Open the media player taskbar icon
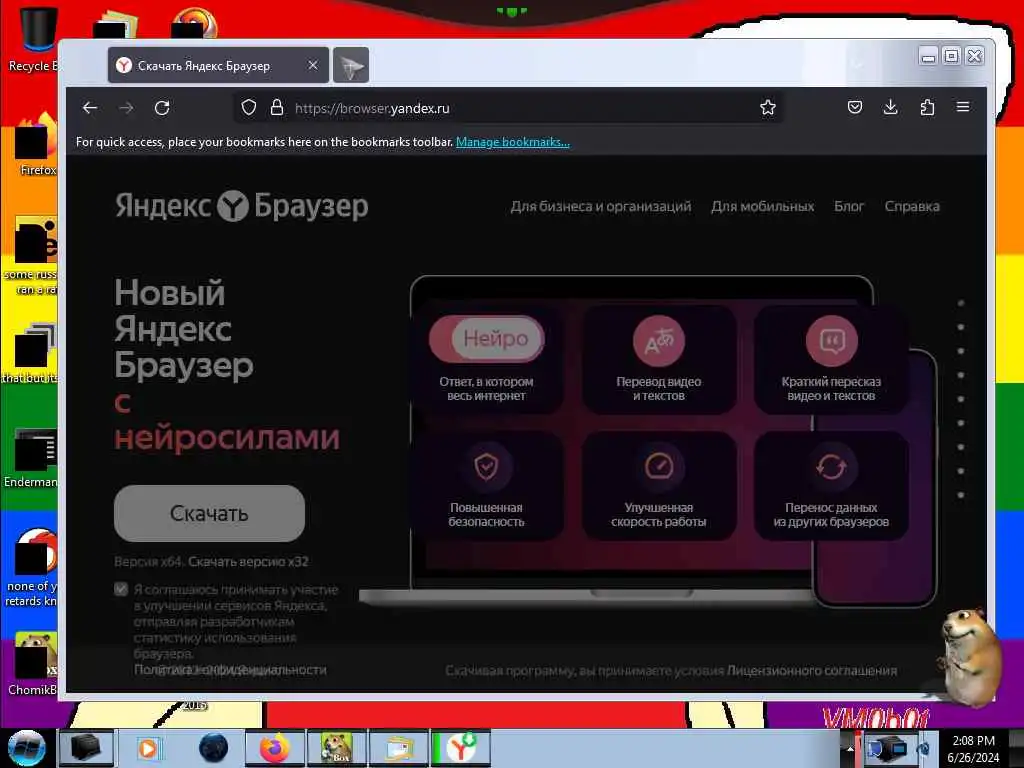 pos(148,748)
